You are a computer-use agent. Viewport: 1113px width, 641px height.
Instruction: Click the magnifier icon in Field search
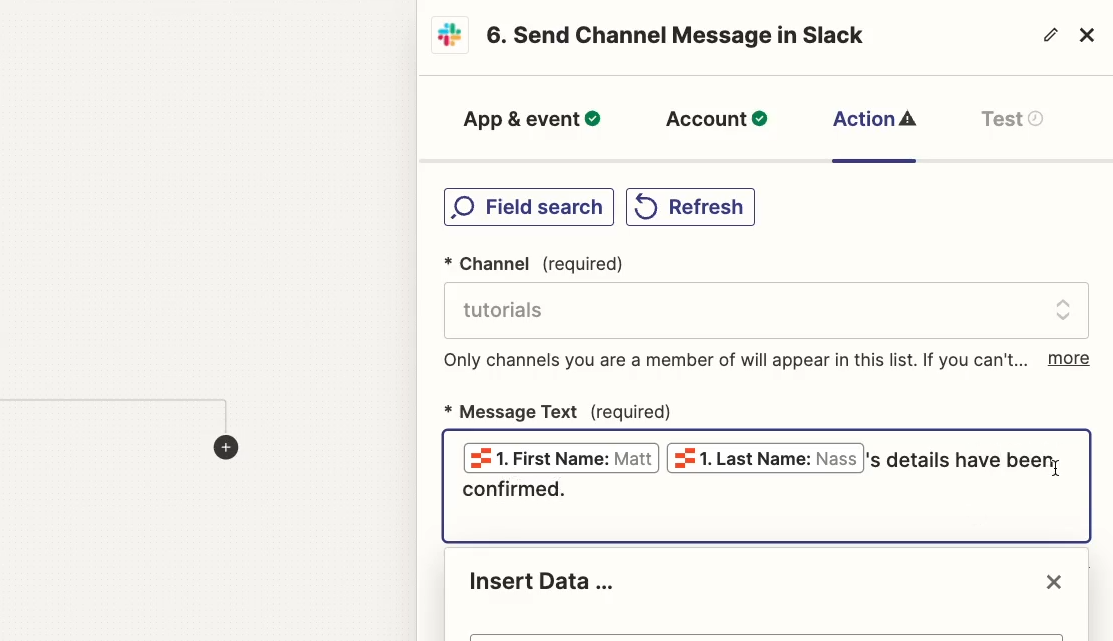463,207
